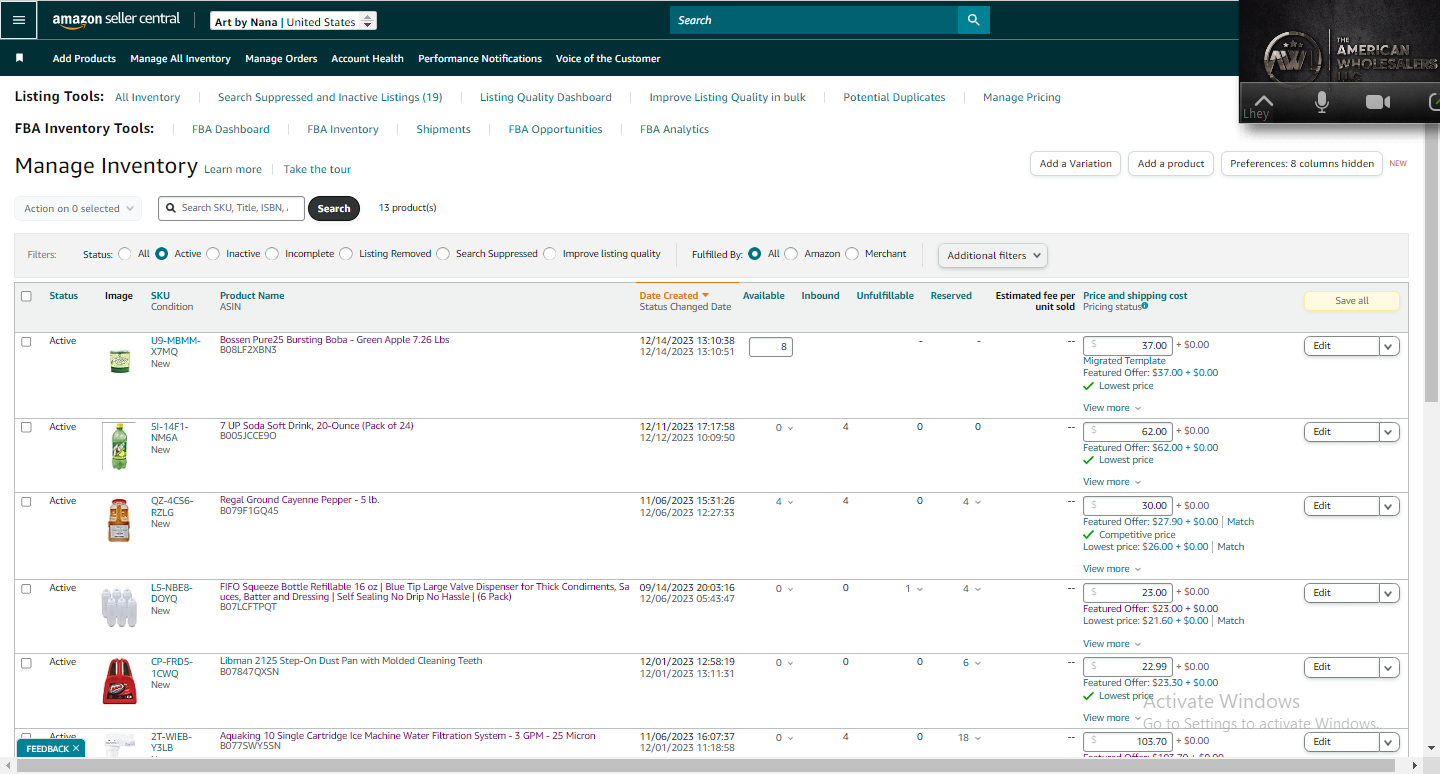Open the Edit dropdown arrow for 7 UP Soda
The height and width of the screenshot is (774, 1440).
pos(1389,432)
